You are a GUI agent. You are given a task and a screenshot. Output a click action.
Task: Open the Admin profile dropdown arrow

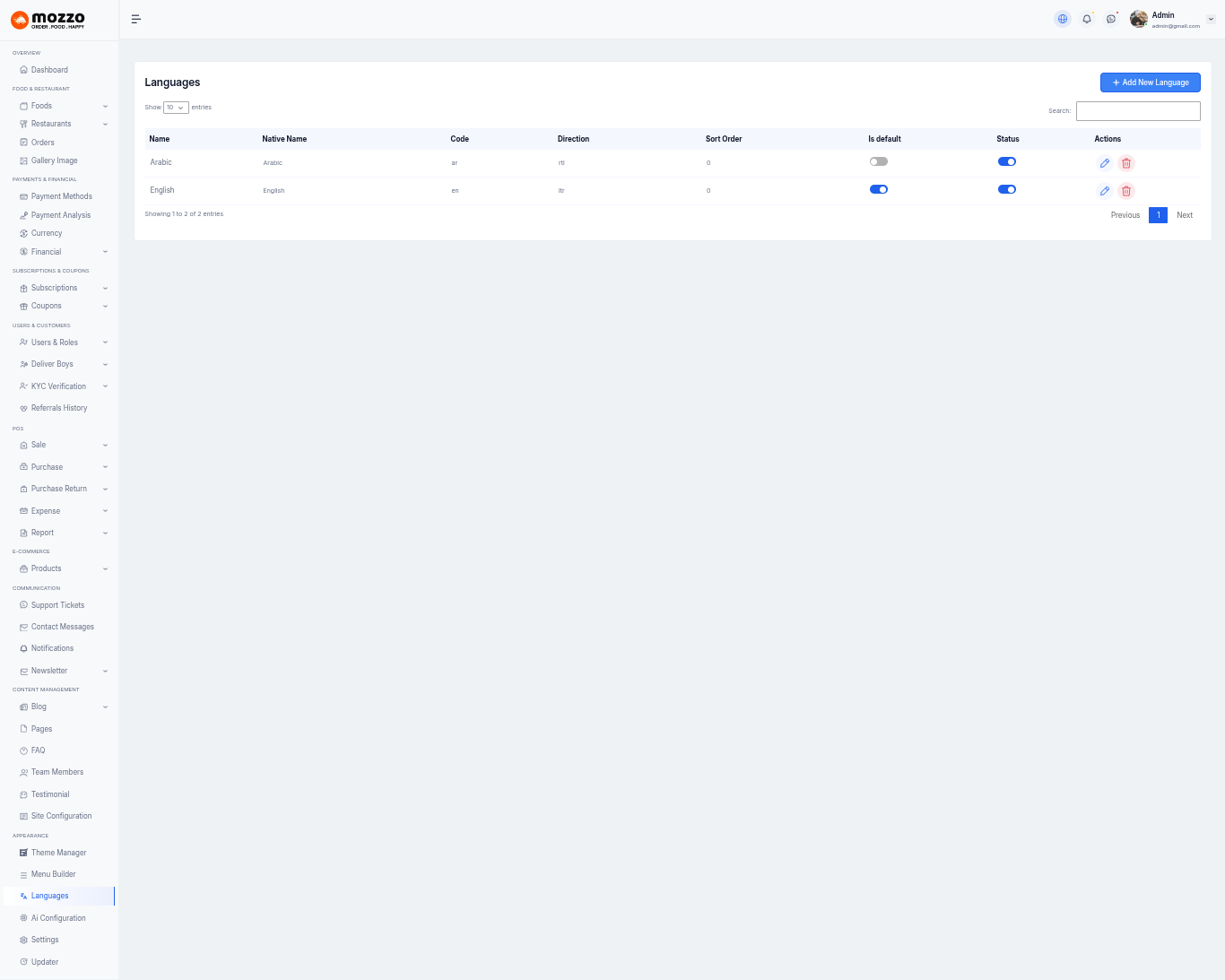pos(1211,19)
